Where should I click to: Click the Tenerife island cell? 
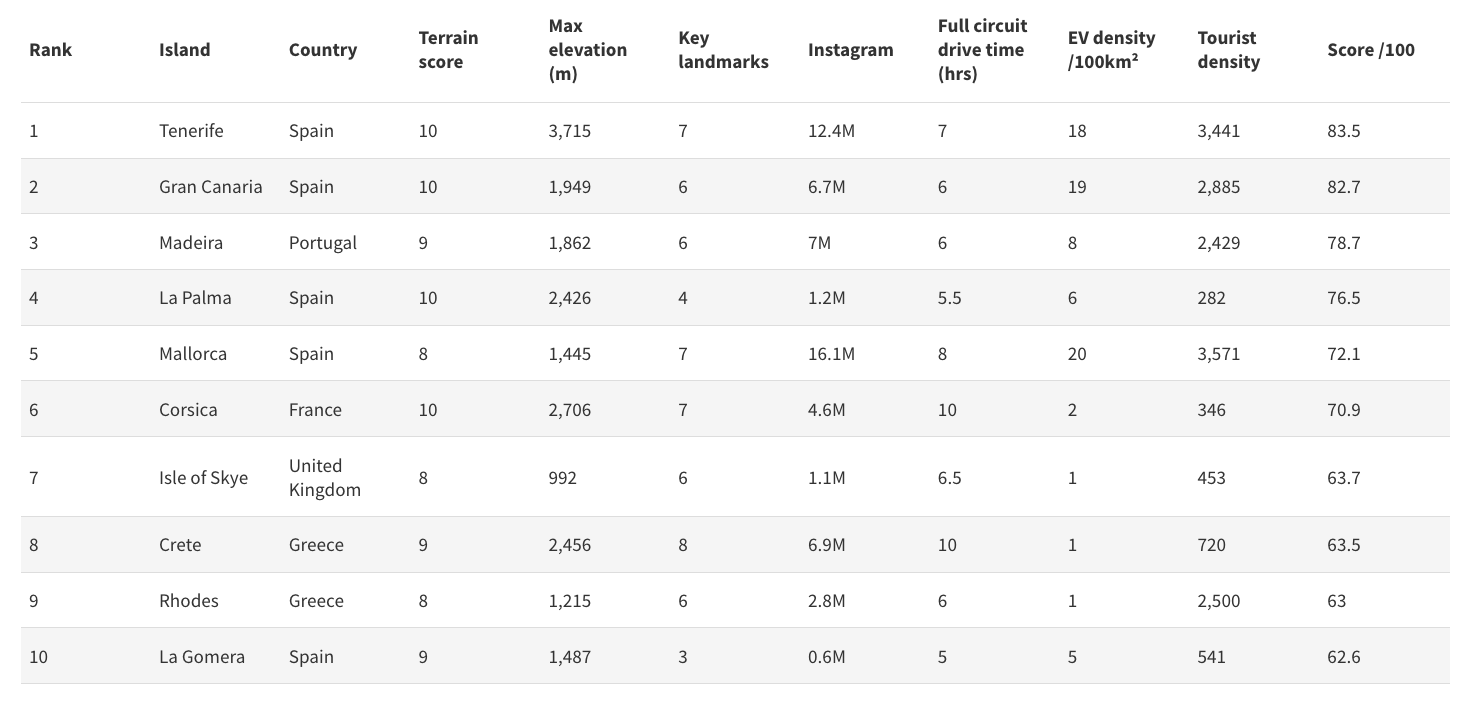[191, 131]
